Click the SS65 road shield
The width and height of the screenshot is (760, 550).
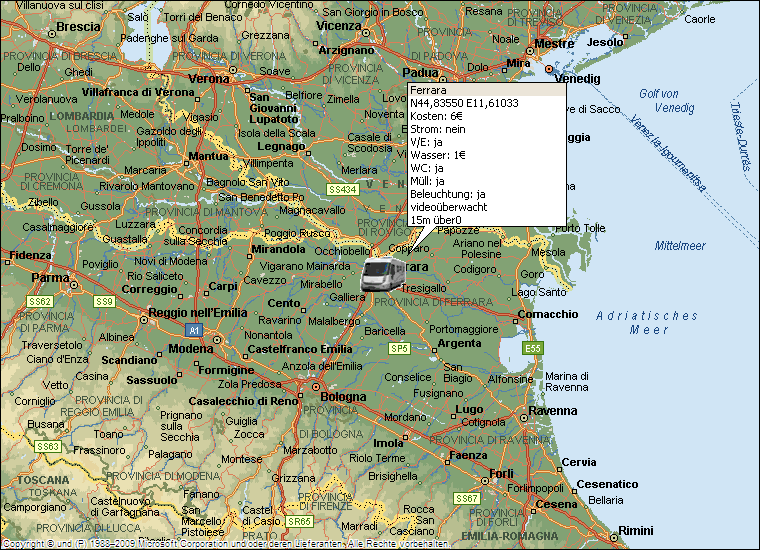299,521
